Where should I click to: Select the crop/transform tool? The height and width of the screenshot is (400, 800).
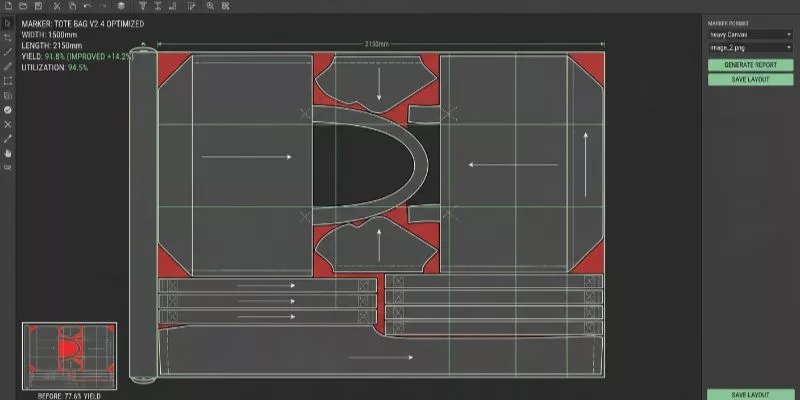(8, 38)
